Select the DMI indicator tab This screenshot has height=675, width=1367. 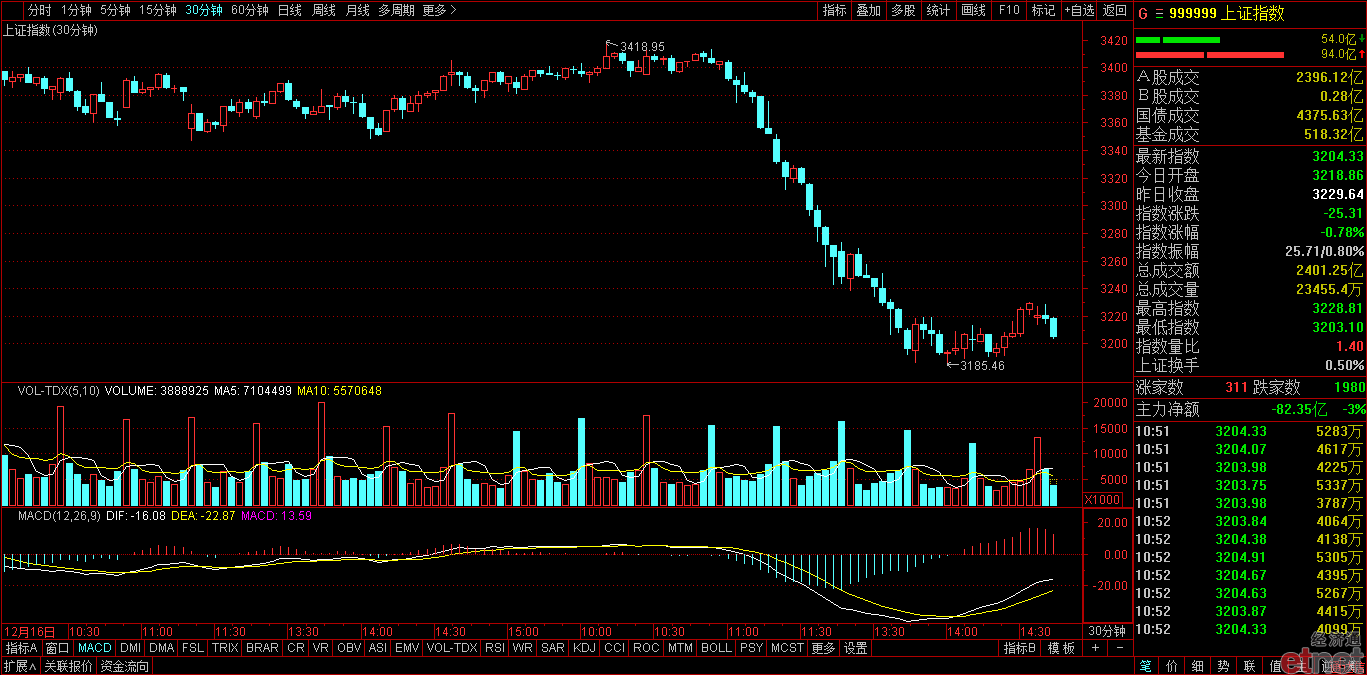coord(131,648)
